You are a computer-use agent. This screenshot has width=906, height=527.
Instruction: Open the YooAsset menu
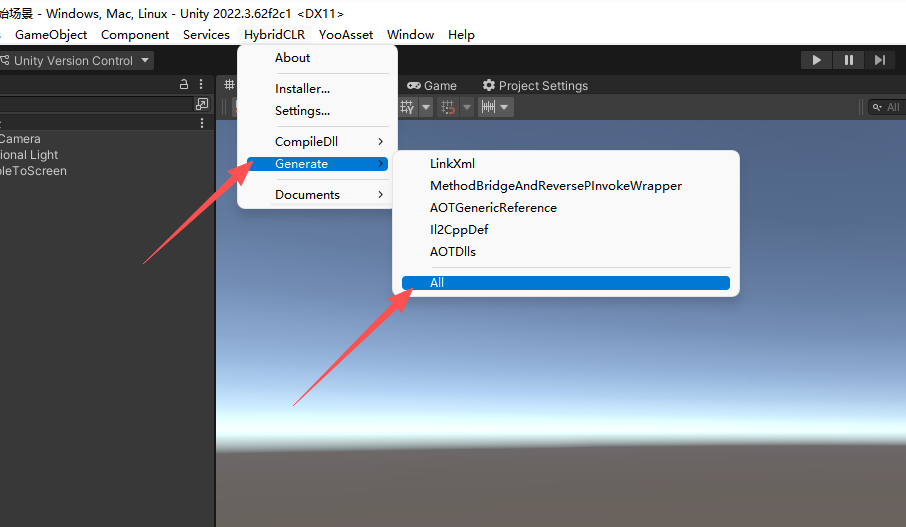346,35
